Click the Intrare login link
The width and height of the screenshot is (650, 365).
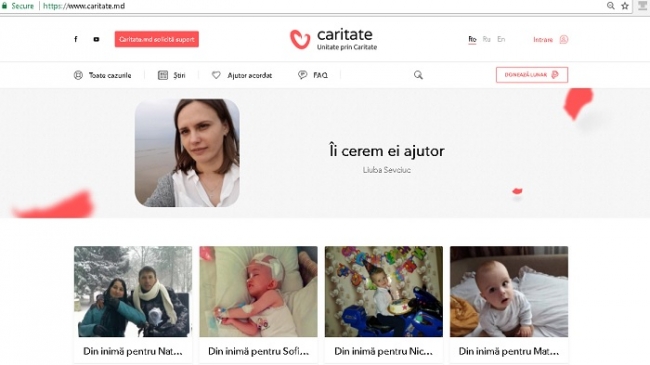tap(543, 40)
